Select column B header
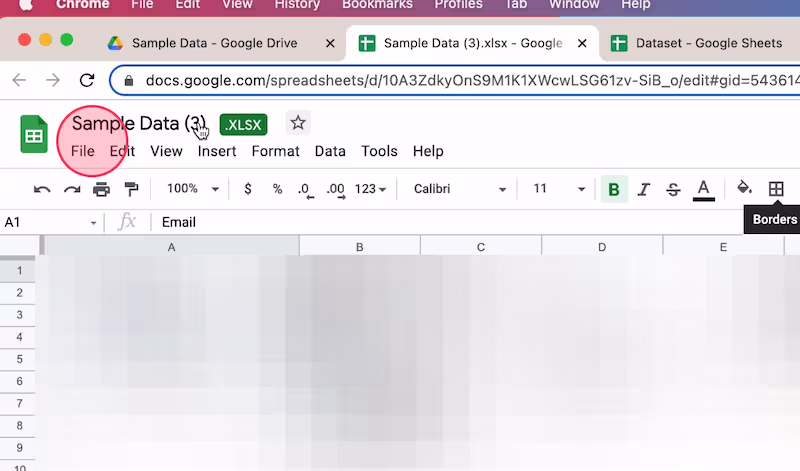Screen dimensions: 800x471 (360, 247)
